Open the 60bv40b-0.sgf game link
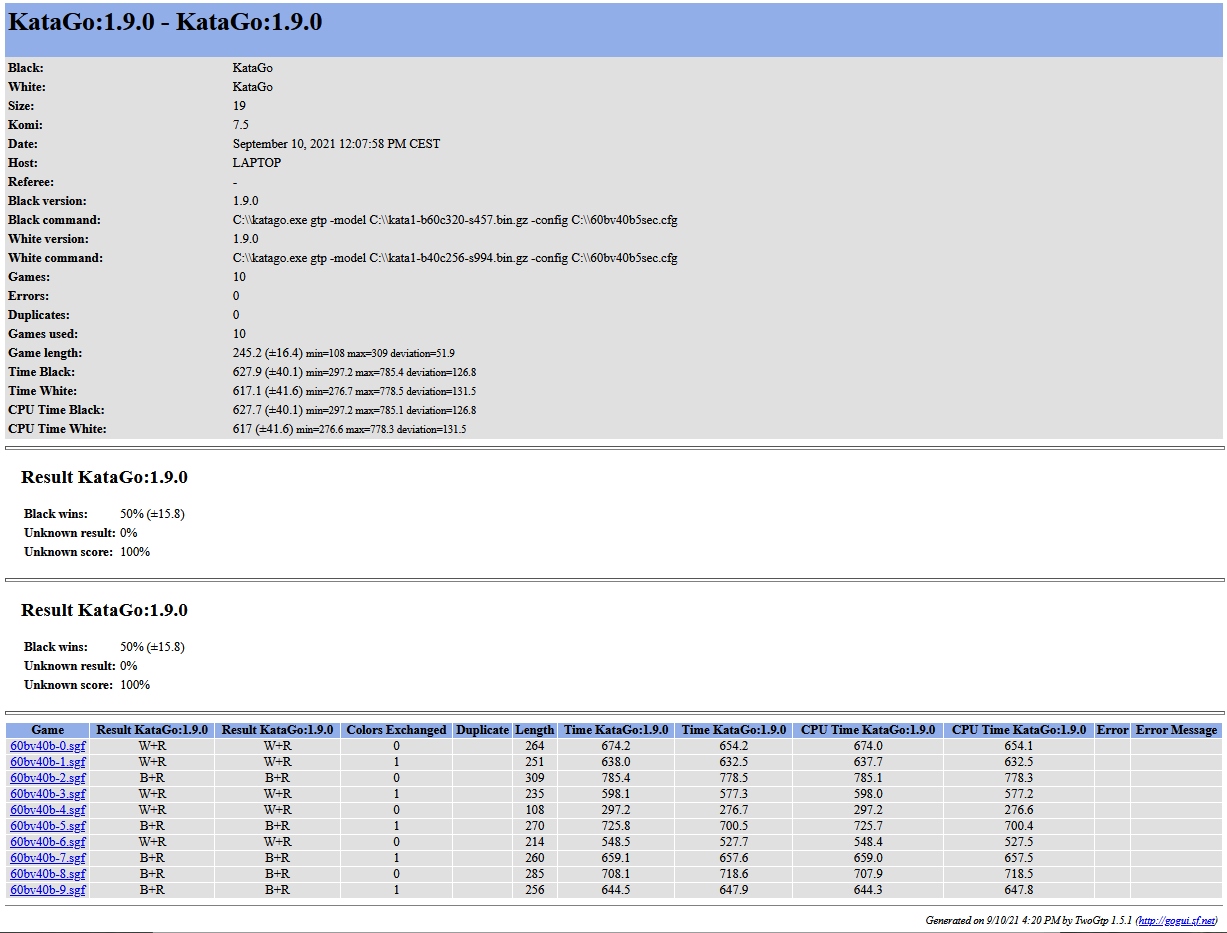The width and height of the screenshot is (1227, 933). 48,746
